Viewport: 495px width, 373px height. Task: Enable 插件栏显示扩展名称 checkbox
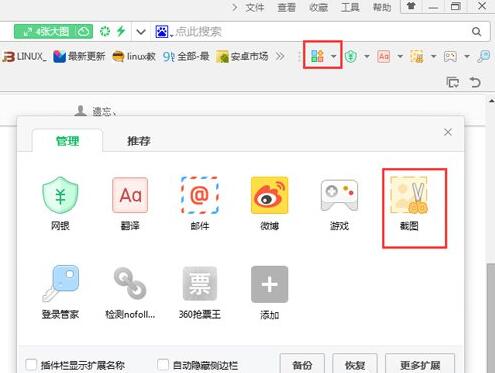[x=31, y=364]
